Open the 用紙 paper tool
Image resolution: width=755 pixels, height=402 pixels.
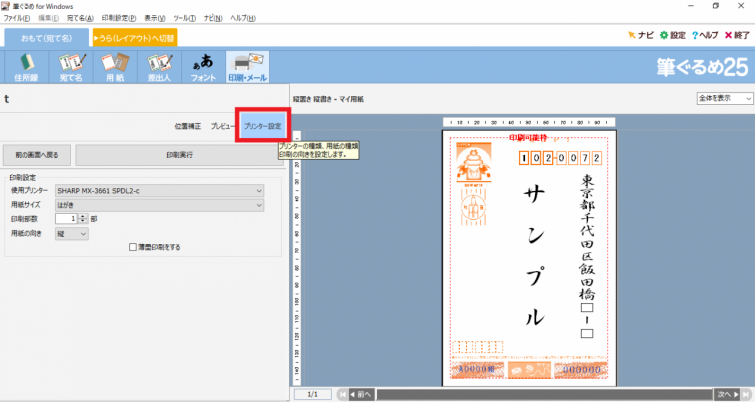115,67
